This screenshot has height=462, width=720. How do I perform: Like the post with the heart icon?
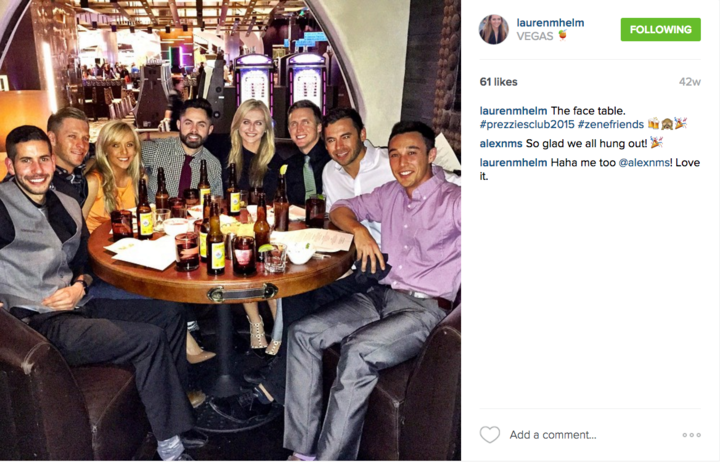click(x=489, y=434)
